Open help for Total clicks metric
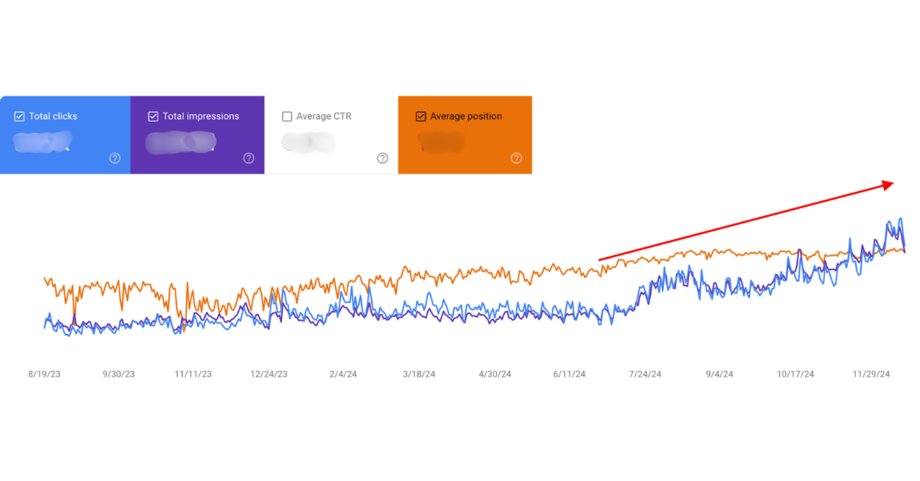The image size is (920, 481). coord(115,158)
